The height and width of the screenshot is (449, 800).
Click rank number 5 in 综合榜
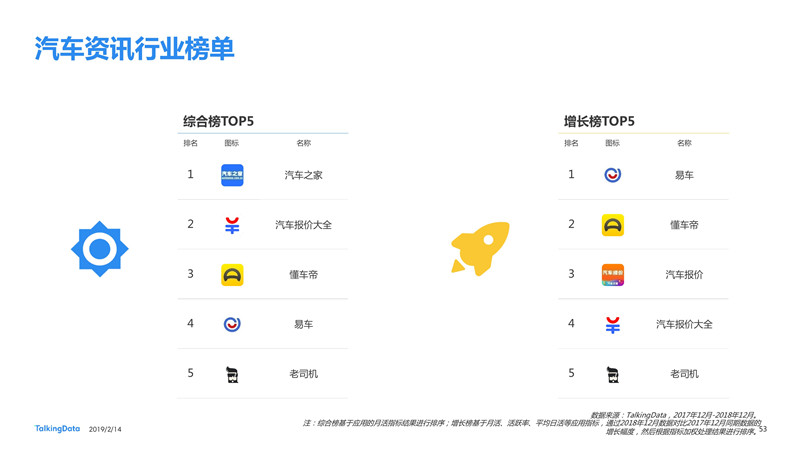coord(190,373)
